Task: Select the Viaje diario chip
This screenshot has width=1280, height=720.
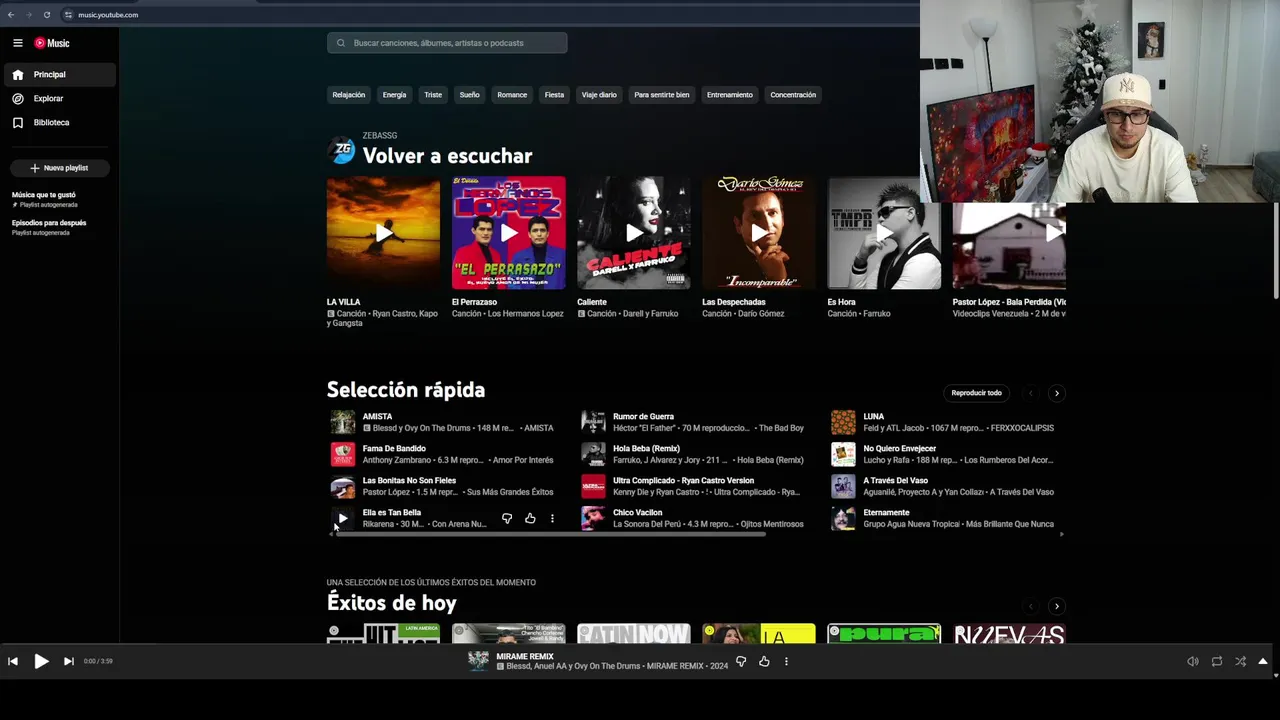Action: pyautogui.click(x=599, y=95)
